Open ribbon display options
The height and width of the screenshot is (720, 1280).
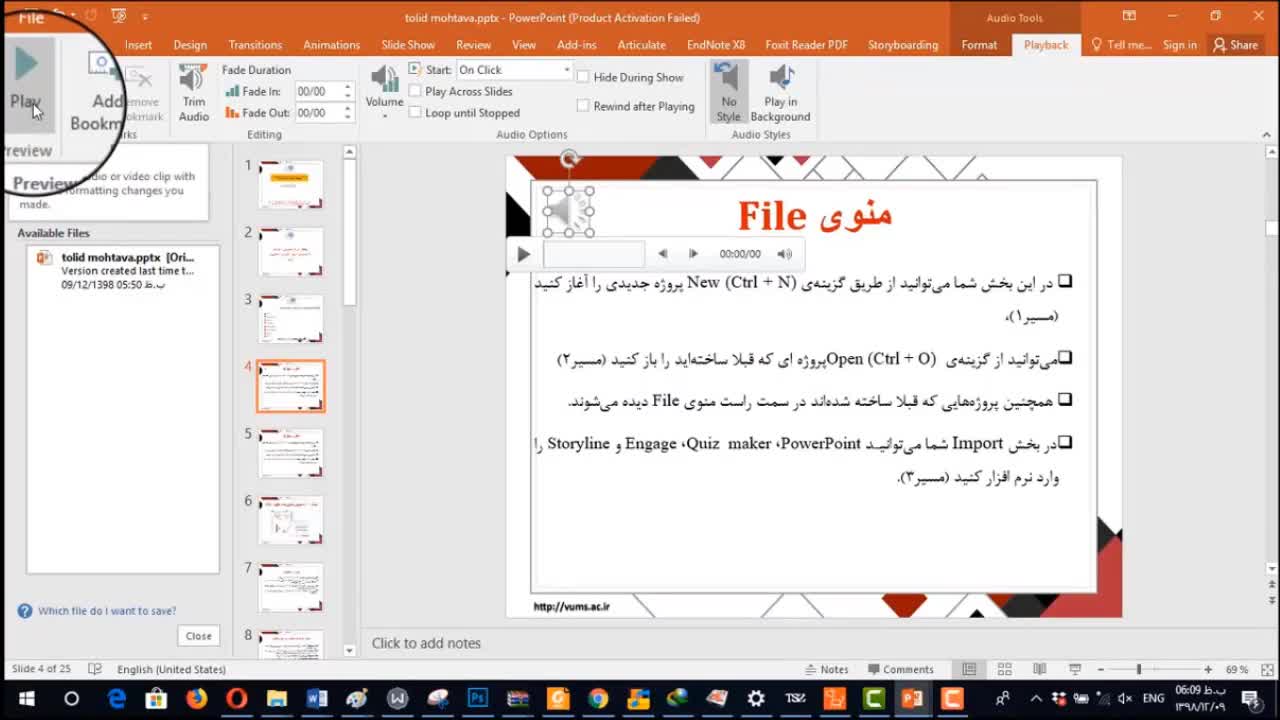pyautogui.click(x=1129, y=16)
